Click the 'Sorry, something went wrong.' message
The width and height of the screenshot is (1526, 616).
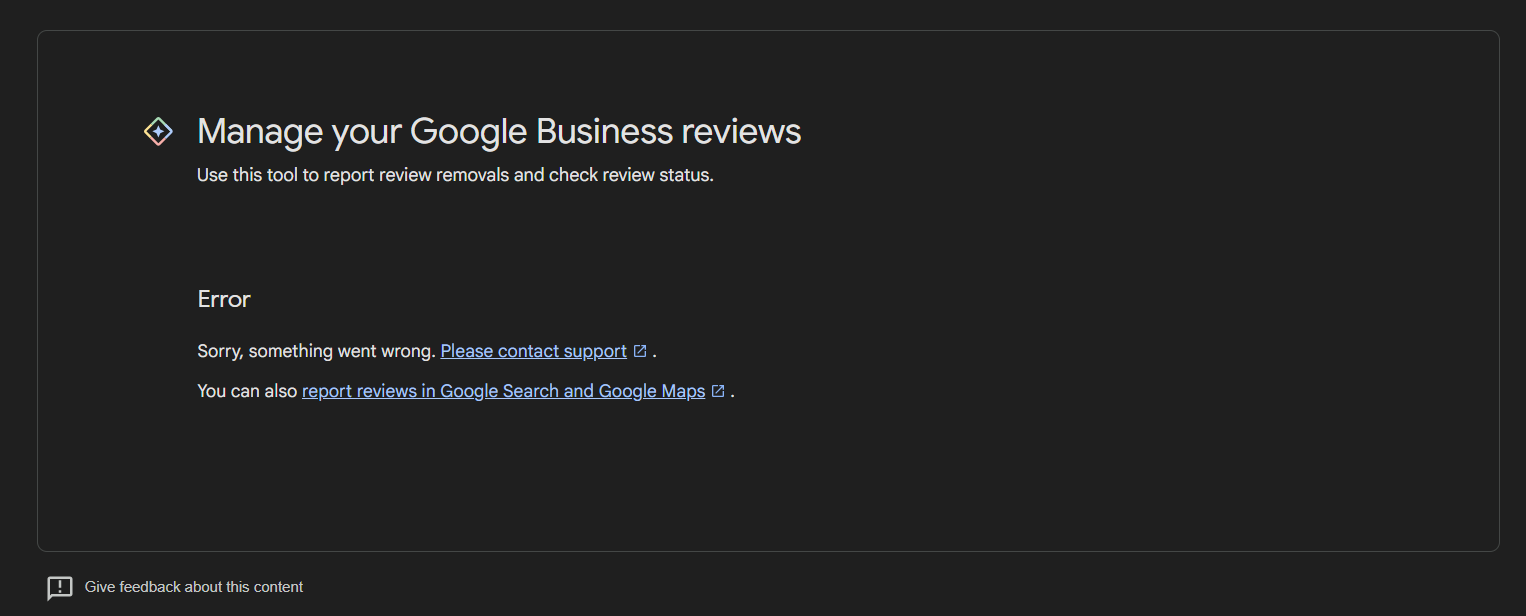point(316,351)
